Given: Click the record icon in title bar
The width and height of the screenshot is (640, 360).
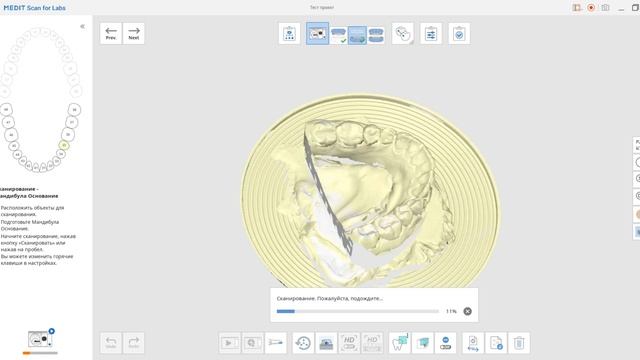Looking at the screenshot, I should [x=591, y=8].
